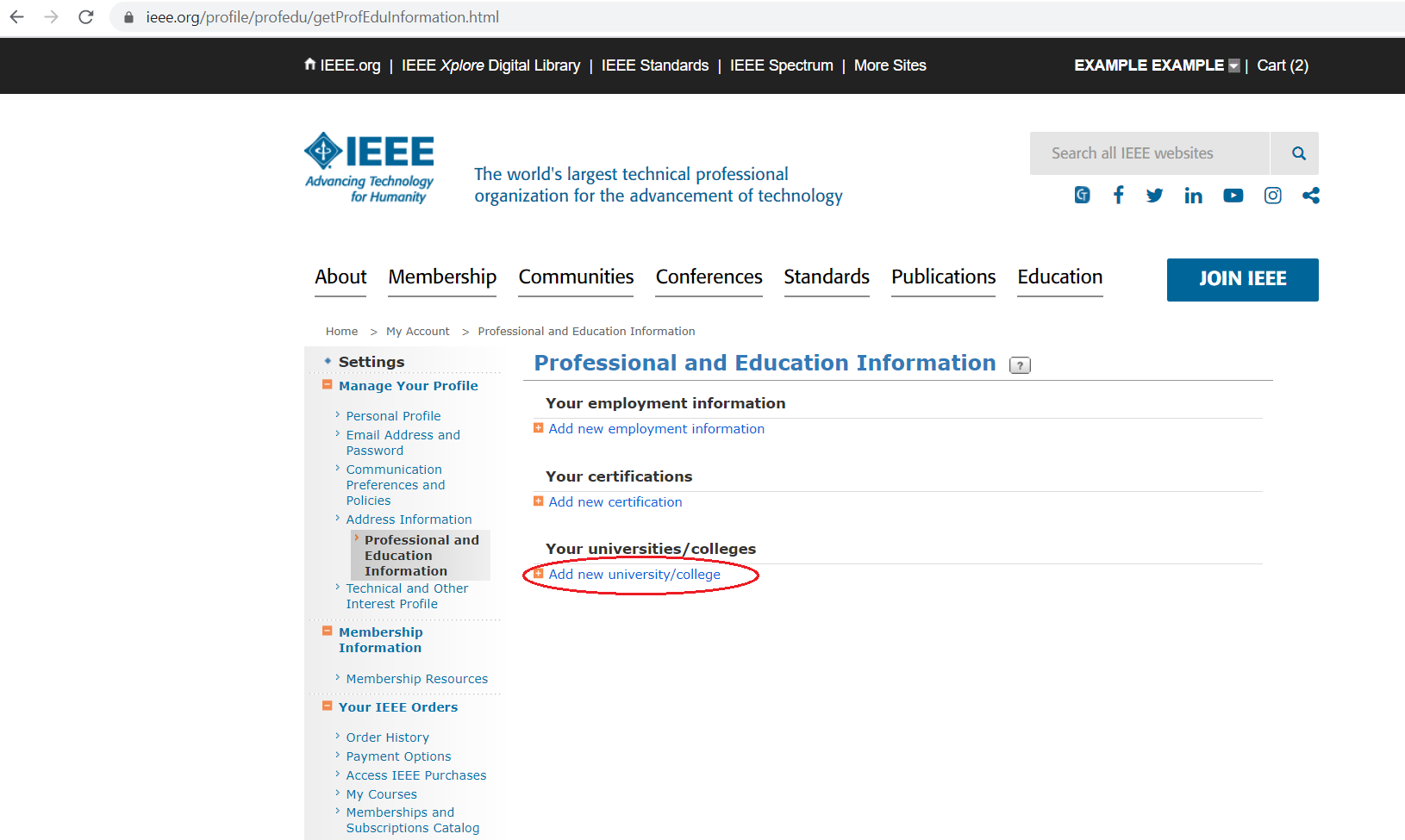The height and width of the screenshot is (840, 1405).
Task: Click Add new employment information link
Action: pyautogui.click(x=657, y=429)
